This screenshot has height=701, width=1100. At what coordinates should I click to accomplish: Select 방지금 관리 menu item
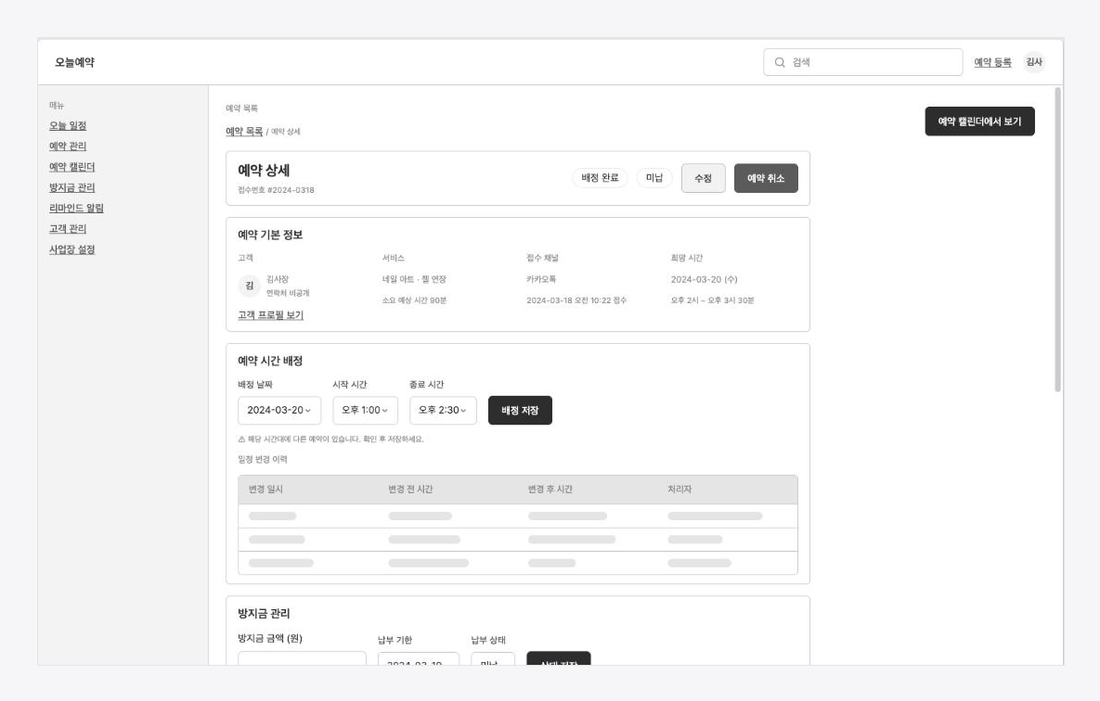(x=72, y=187)
